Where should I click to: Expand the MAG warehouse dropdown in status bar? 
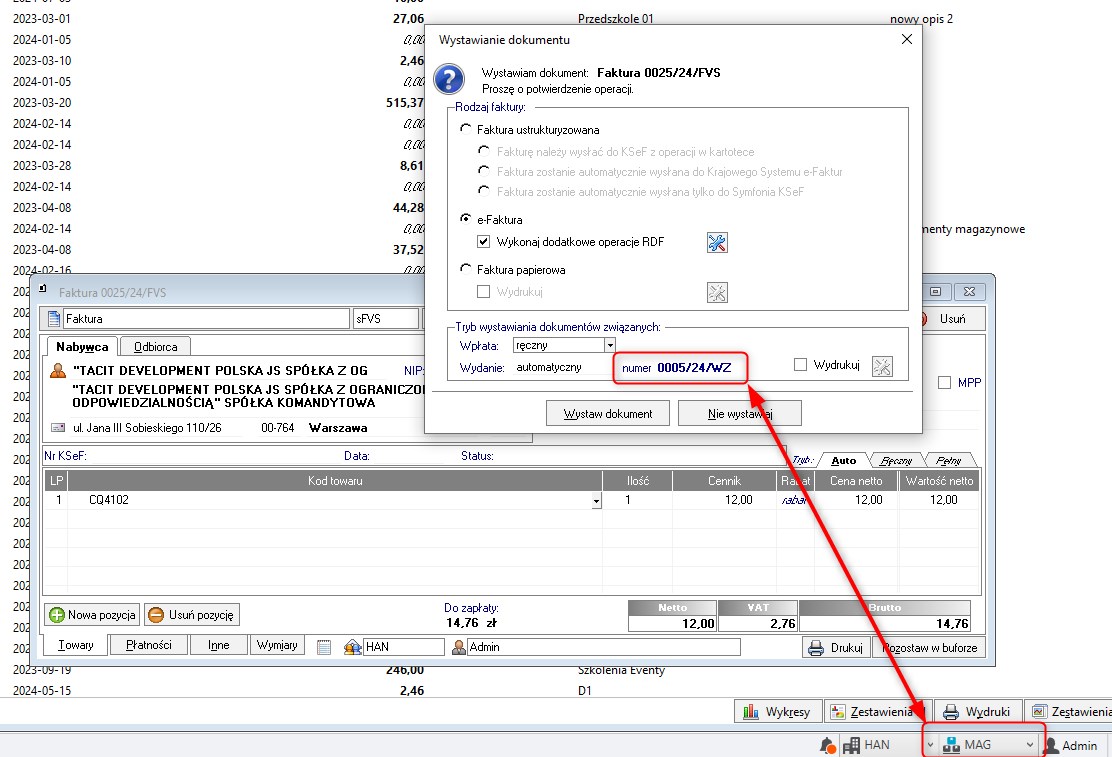(1029, 745)
